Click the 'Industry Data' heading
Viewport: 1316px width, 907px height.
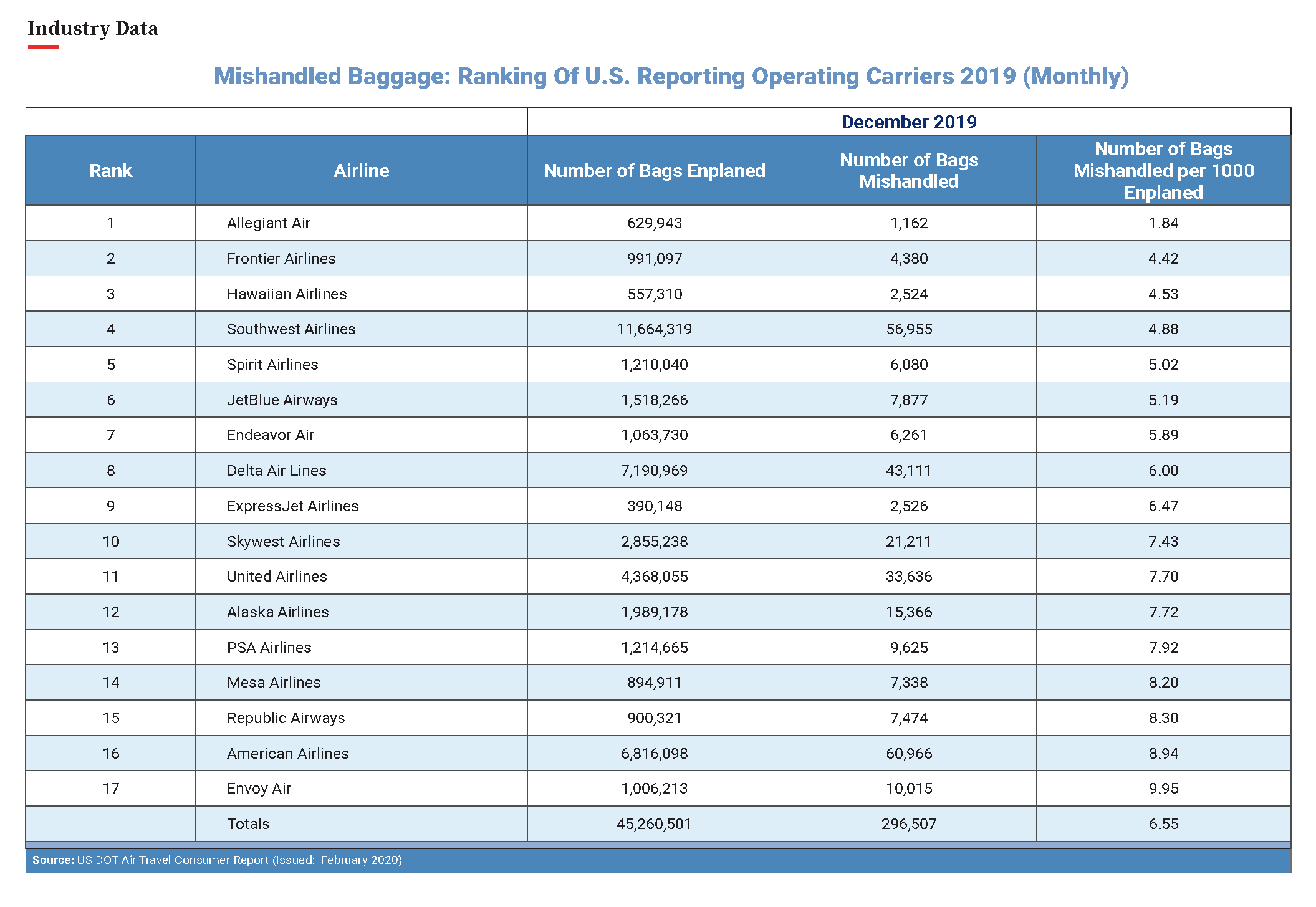pyautogui.click(x=93, y=29)
